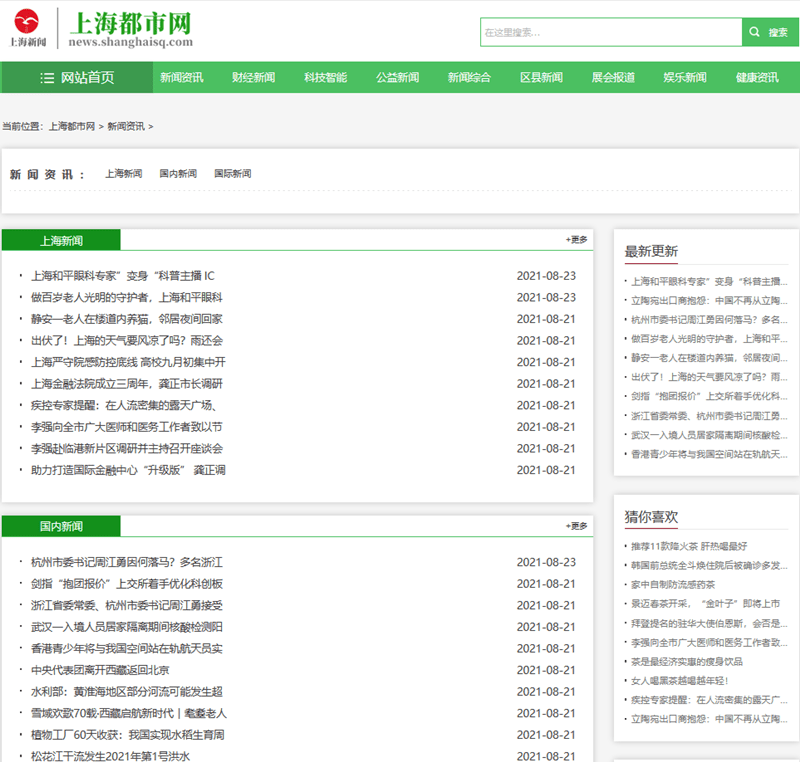
Task: Click the magnifier search button
Action: click(756, 32)
